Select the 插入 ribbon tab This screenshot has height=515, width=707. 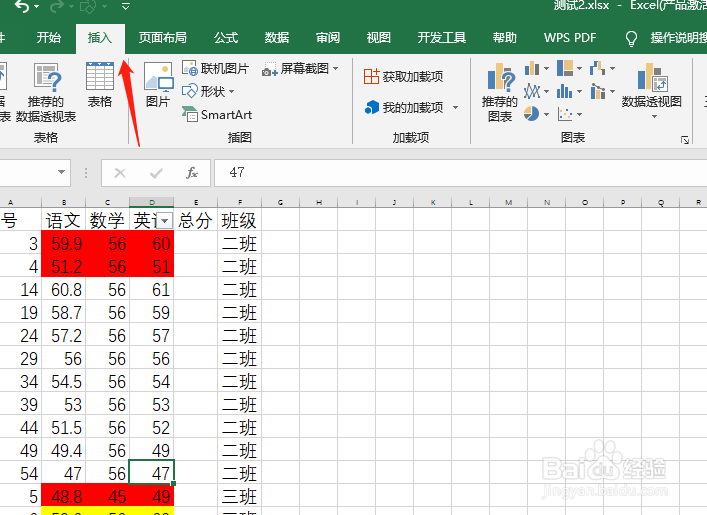click(x=100, y=37)
